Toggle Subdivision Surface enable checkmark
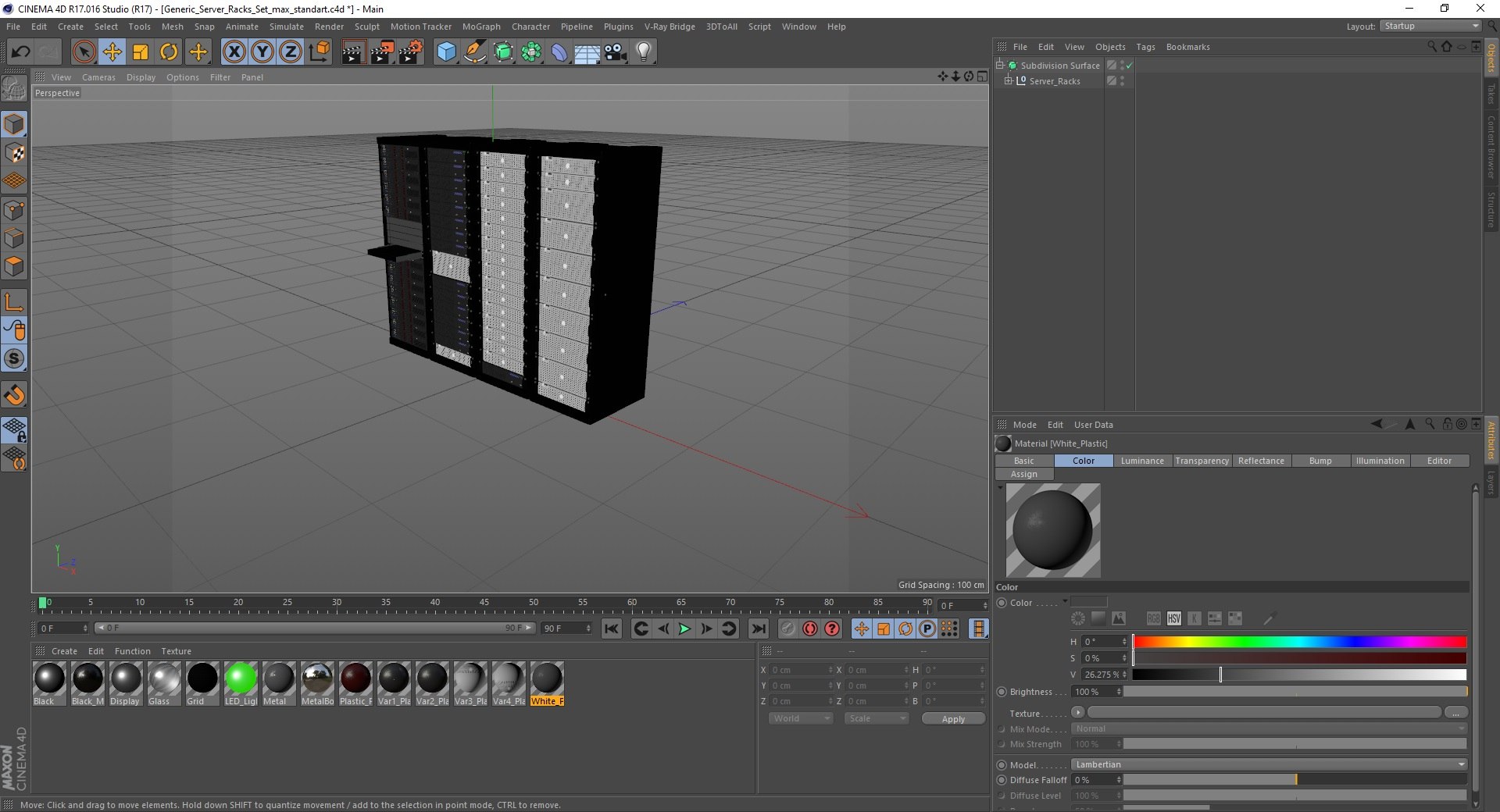Screen dimensions: 1500x812 tap(1130, 66)
